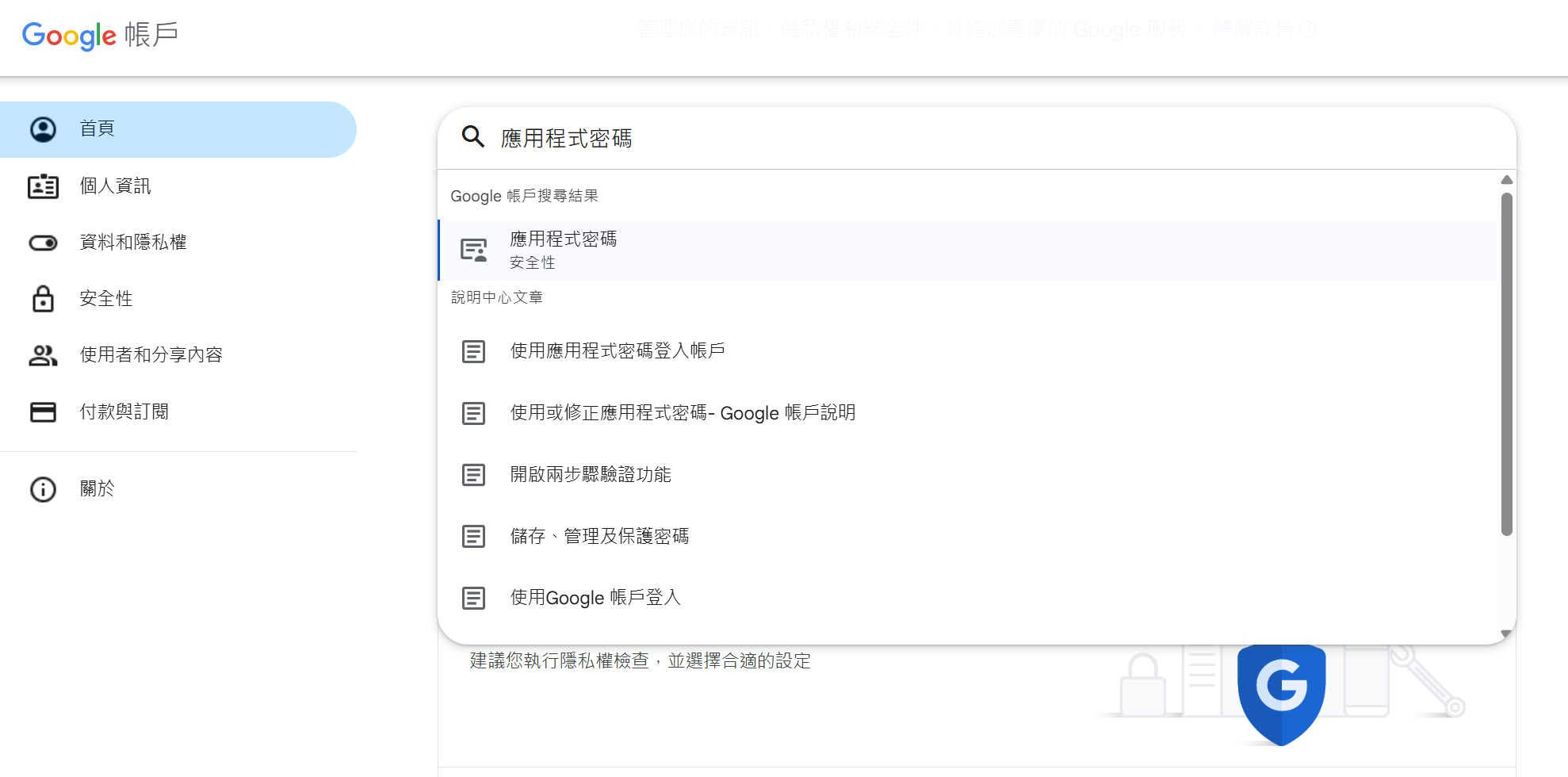Click the 關於 info icon
The width and height of the screenshot is (1568, 777).
(x=43, y=489)
